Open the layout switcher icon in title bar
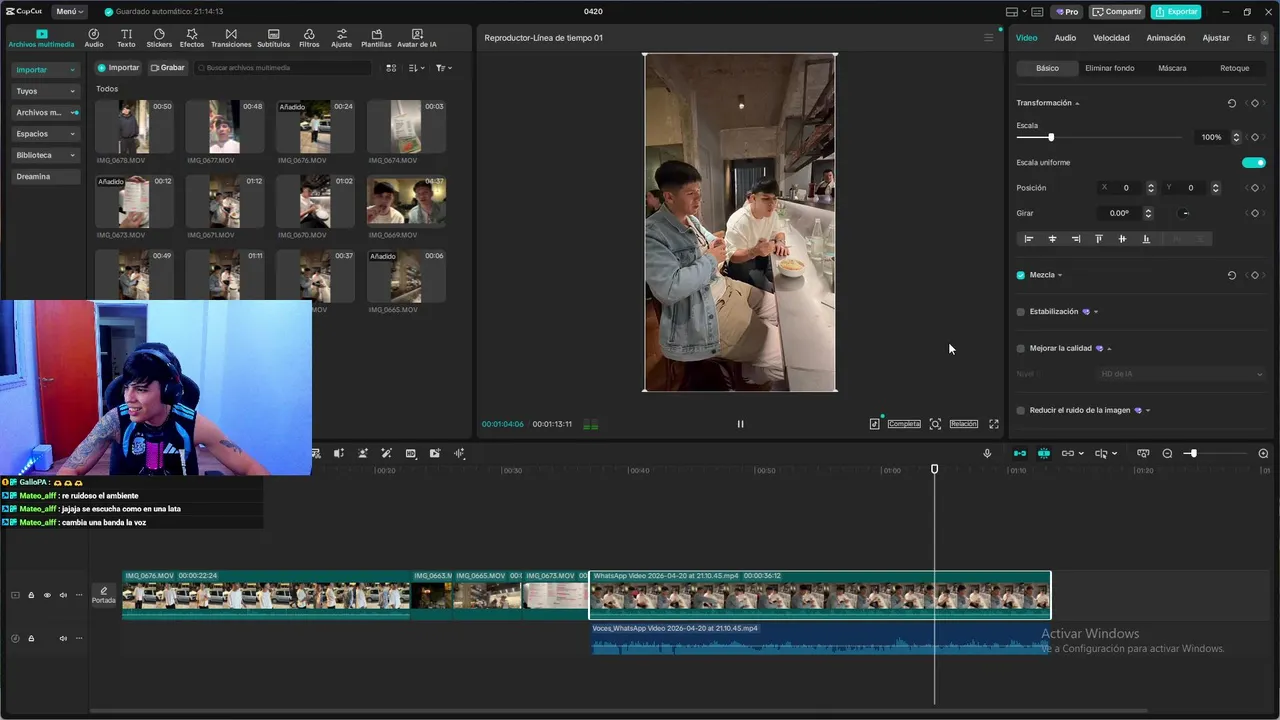Viewport: 1280px width, 720px height. click(1012, 12)
